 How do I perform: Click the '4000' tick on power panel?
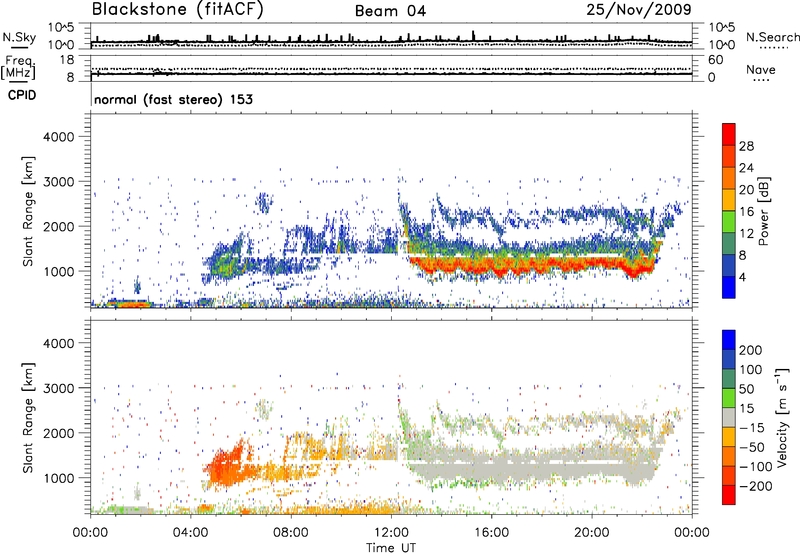pyautogui.click(x=59, y=137)
